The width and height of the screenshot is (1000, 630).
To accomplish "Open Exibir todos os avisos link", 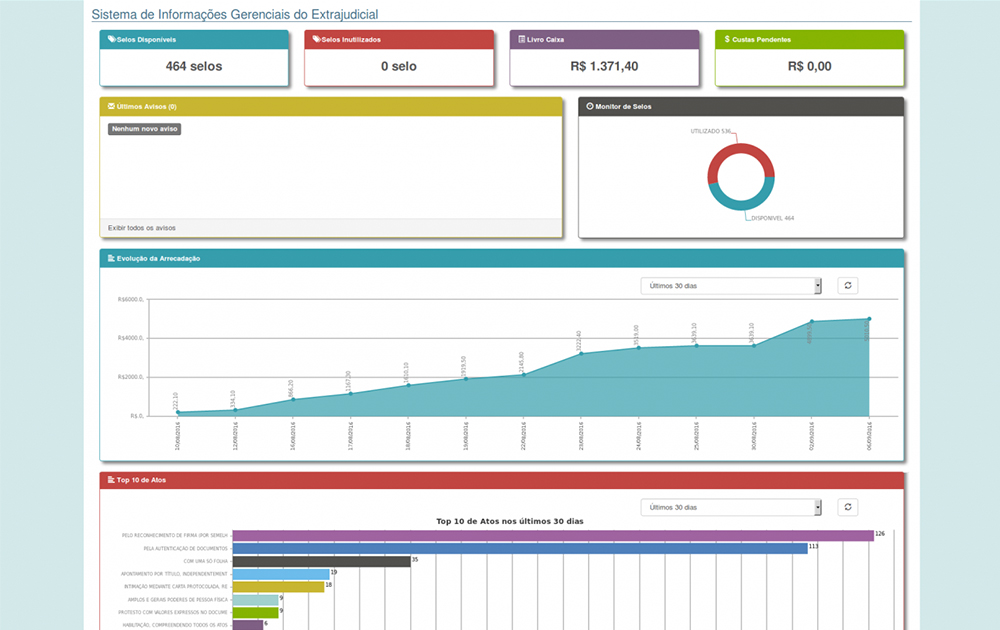I will [142, 228].
